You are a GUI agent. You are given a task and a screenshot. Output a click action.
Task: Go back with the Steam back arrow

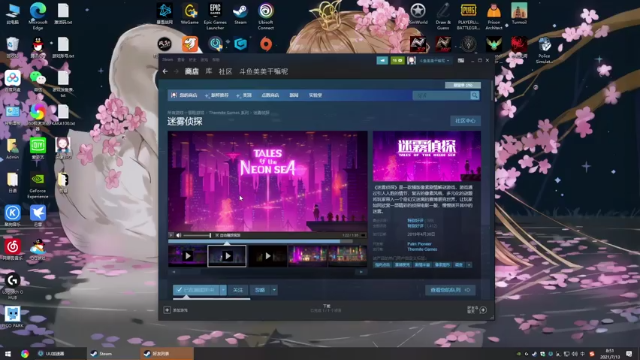[x=165, y=71]
